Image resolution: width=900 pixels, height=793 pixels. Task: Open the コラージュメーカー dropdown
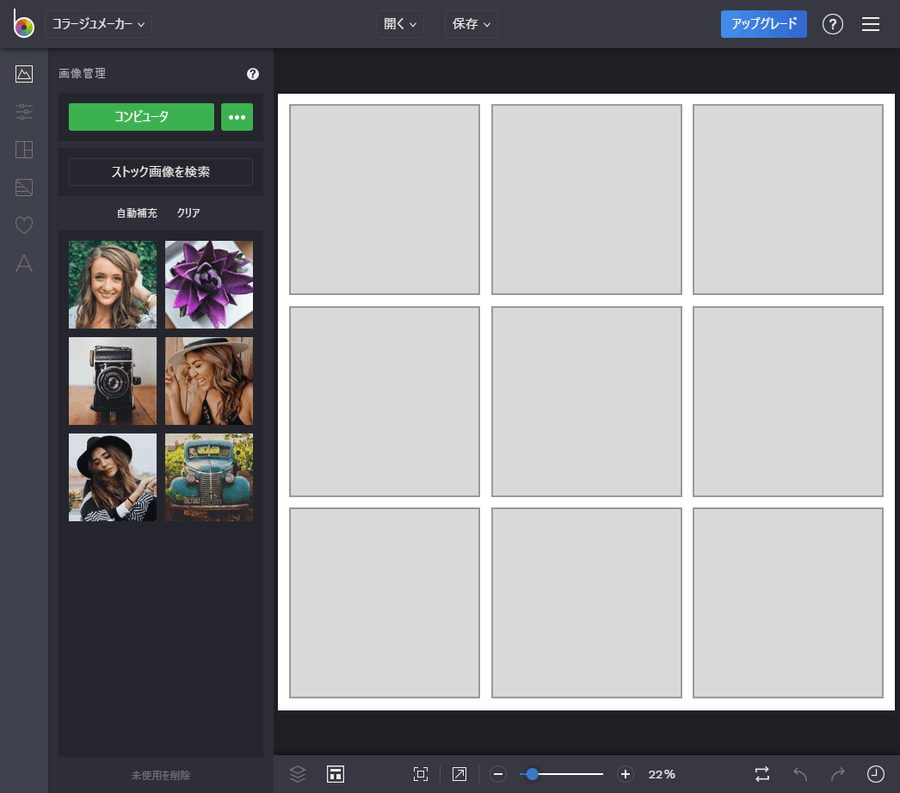tap(98, 24)
